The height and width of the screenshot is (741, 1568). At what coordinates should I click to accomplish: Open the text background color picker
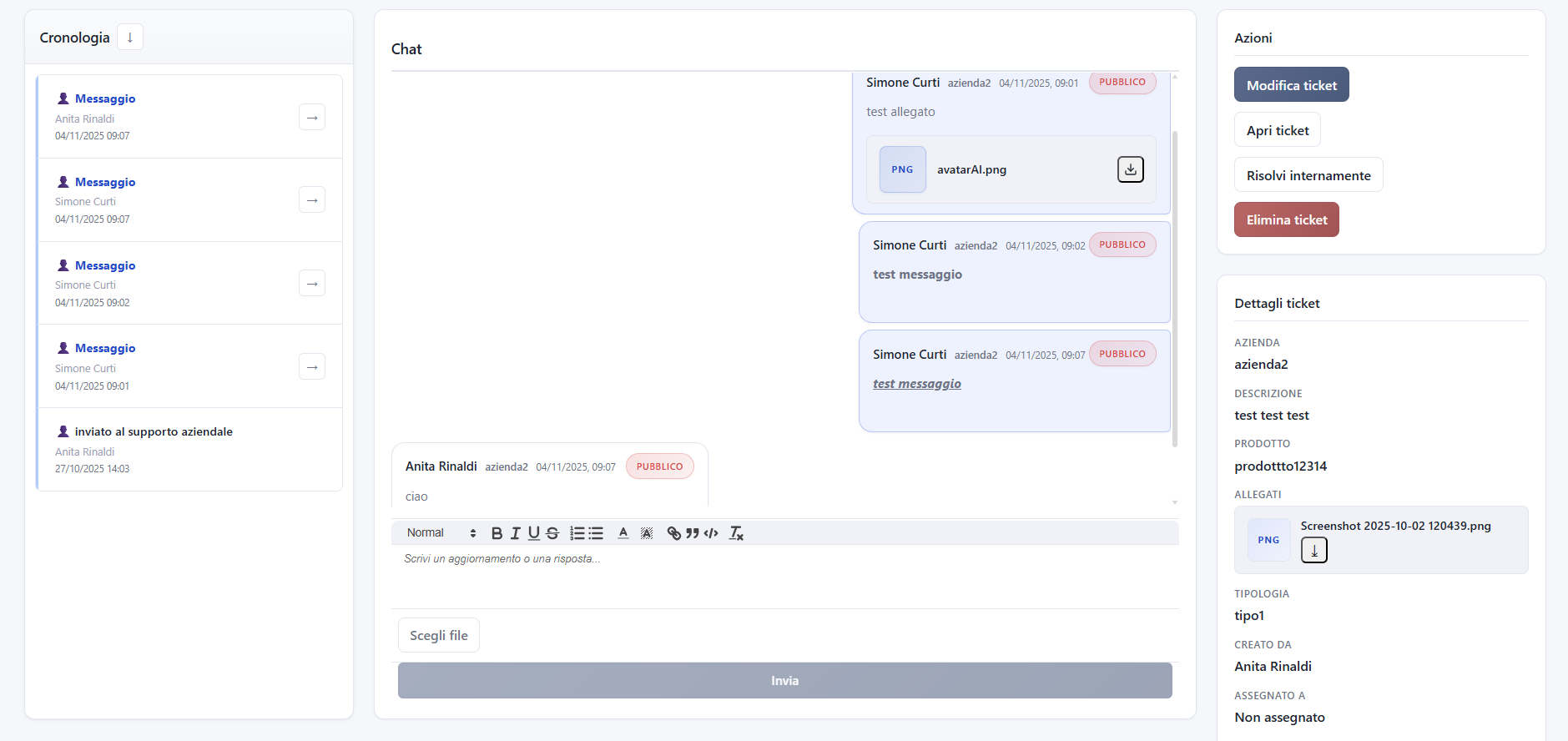point(647,533)
